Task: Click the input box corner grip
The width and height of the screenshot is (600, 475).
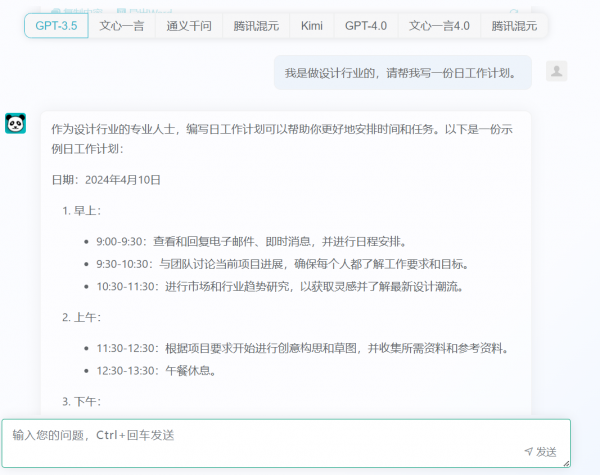Action: (x=566, y=464)
